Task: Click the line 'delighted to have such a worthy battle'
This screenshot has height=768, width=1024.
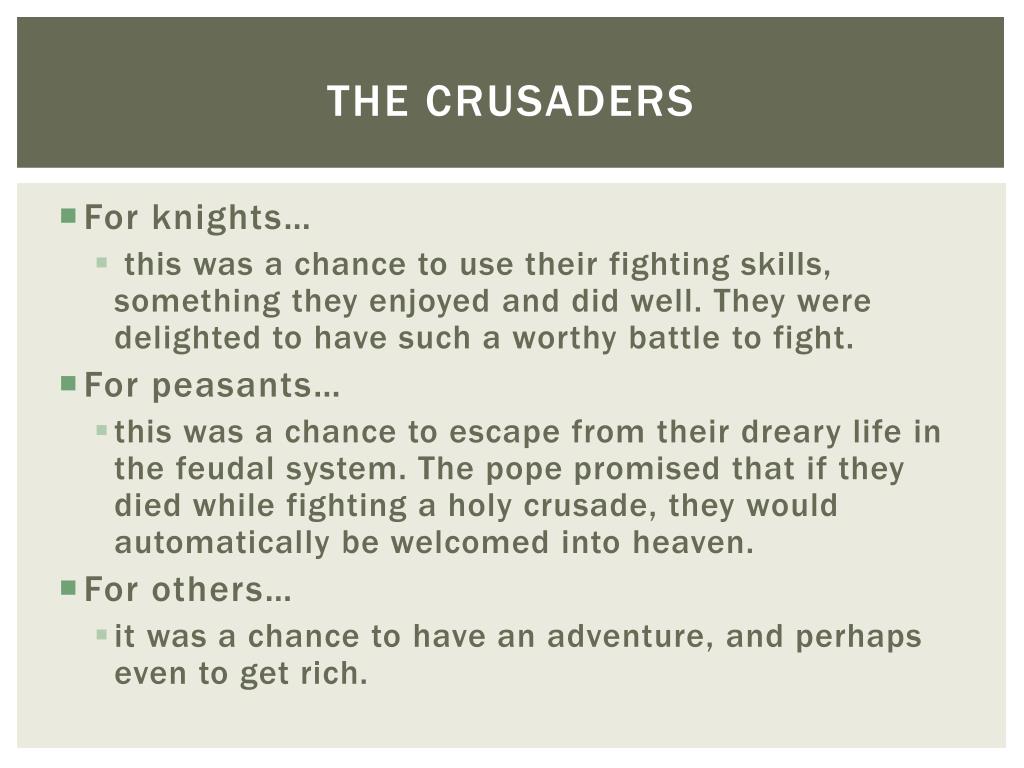Action: (x=485, y=338)
